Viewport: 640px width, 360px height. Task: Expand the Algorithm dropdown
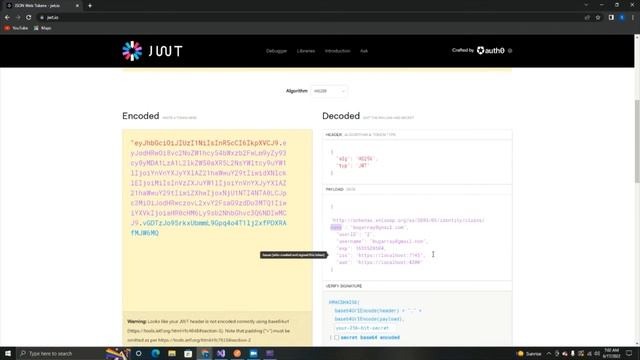329,91
